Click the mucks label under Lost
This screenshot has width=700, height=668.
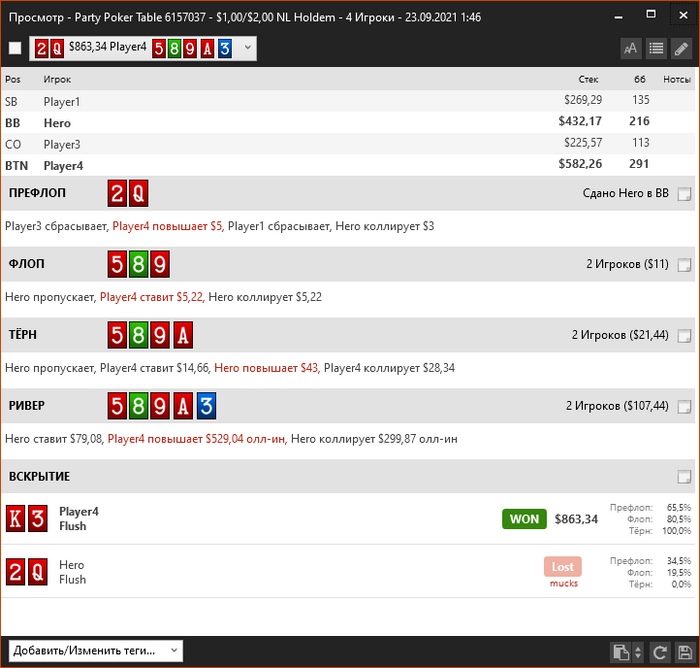click(x=563, y=584)
